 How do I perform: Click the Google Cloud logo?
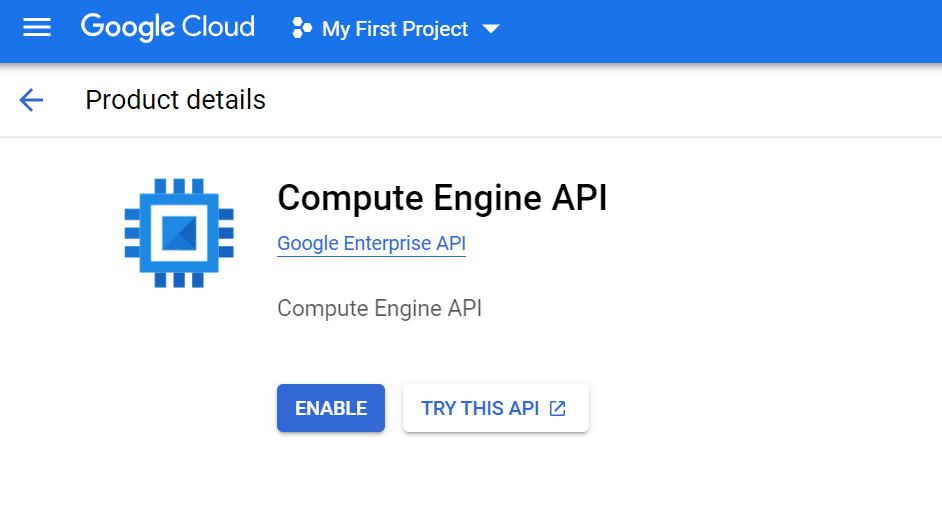tap(168, 28)
